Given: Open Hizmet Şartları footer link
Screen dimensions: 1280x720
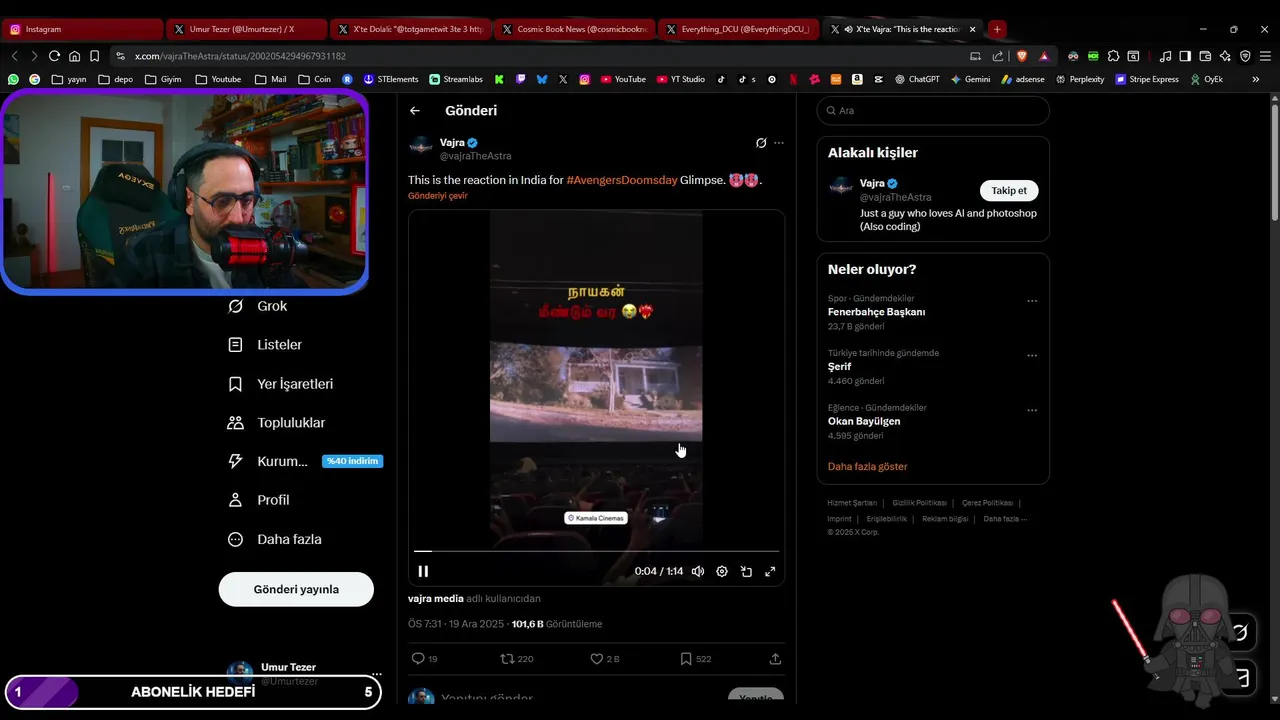Looking at the screenshot, I should tap(852, 503).
